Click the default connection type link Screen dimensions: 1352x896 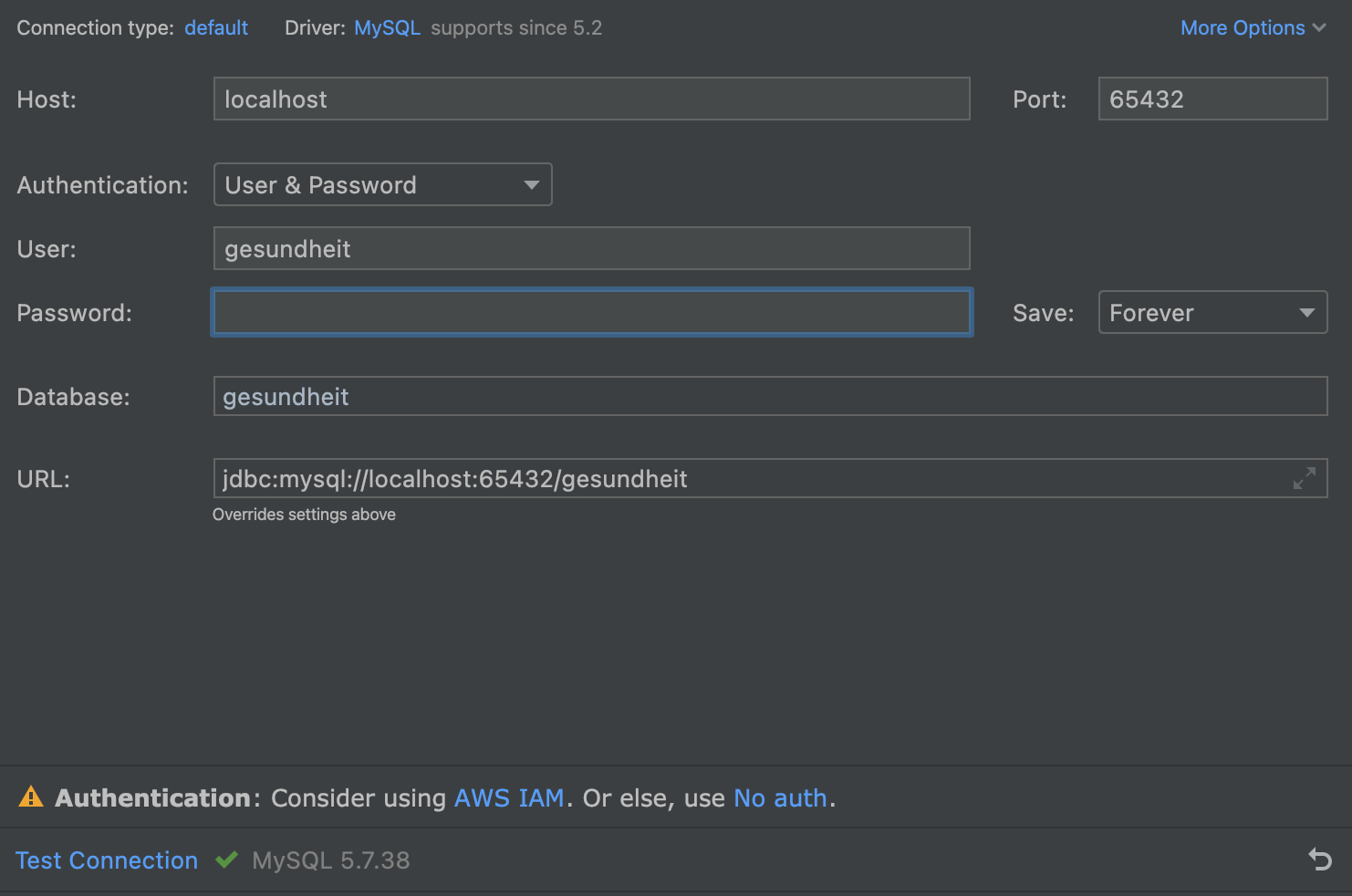pyautogui.click(x=216, y=27)
